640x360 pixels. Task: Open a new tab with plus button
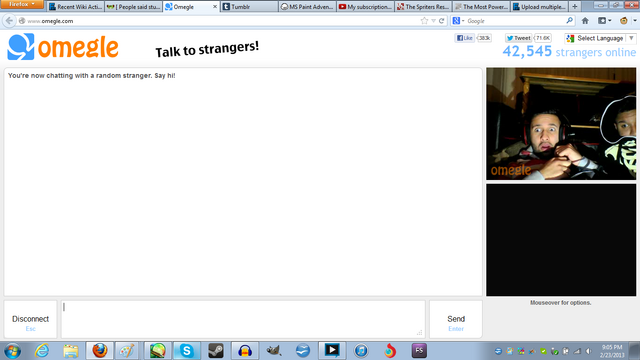(575, 7)
